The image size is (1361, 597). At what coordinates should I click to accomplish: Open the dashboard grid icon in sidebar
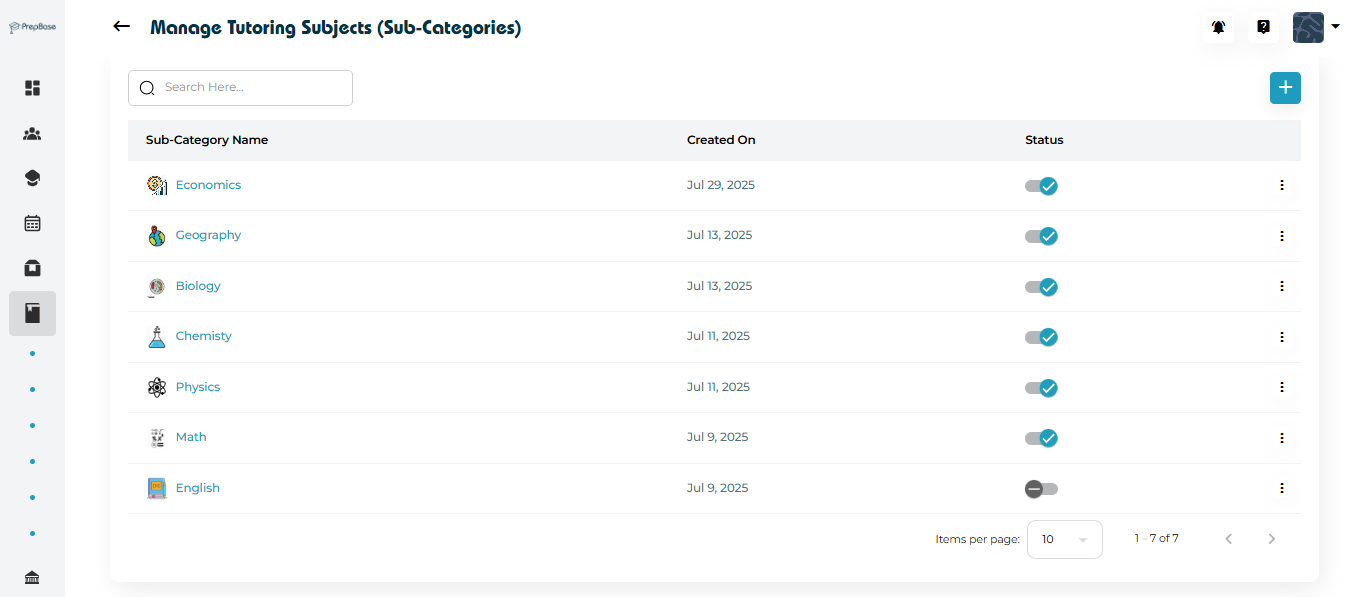32,88
